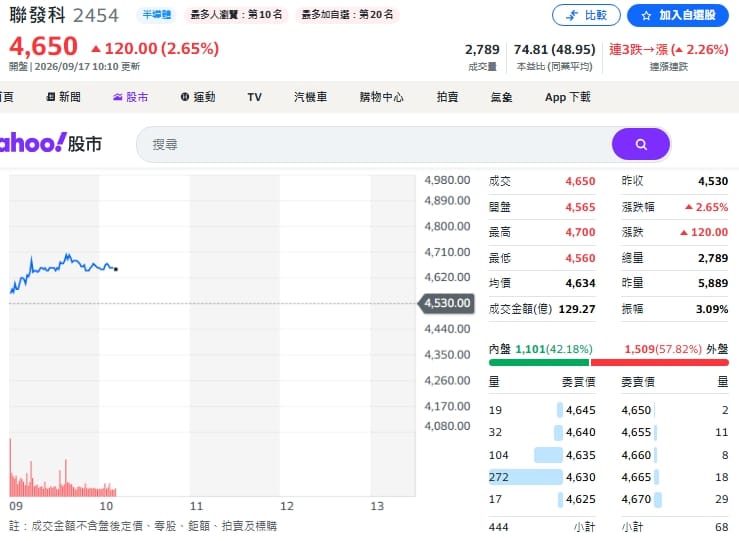Open the 拍賣 auction tab
This screenshot has height=541, width=739.
[x=447, y=97]
